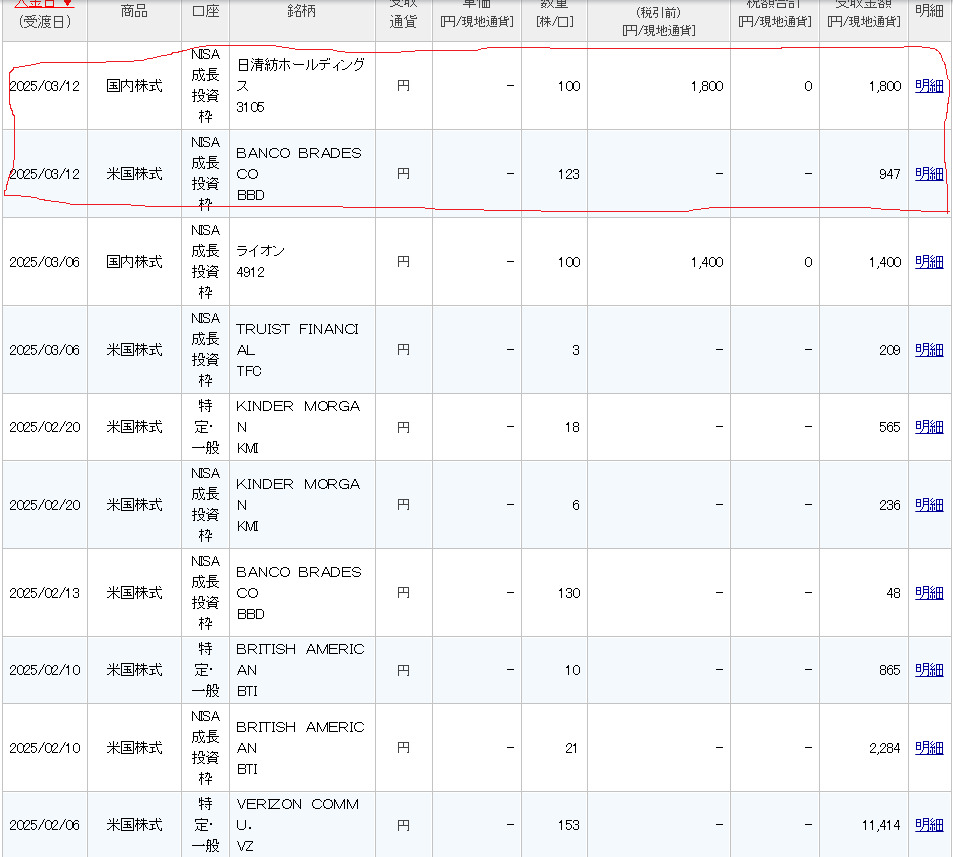This screenshot has height=857, width=953.
Task: Click 国内株式 cell in 日清紡 row
Action: [x=134, y=86]
